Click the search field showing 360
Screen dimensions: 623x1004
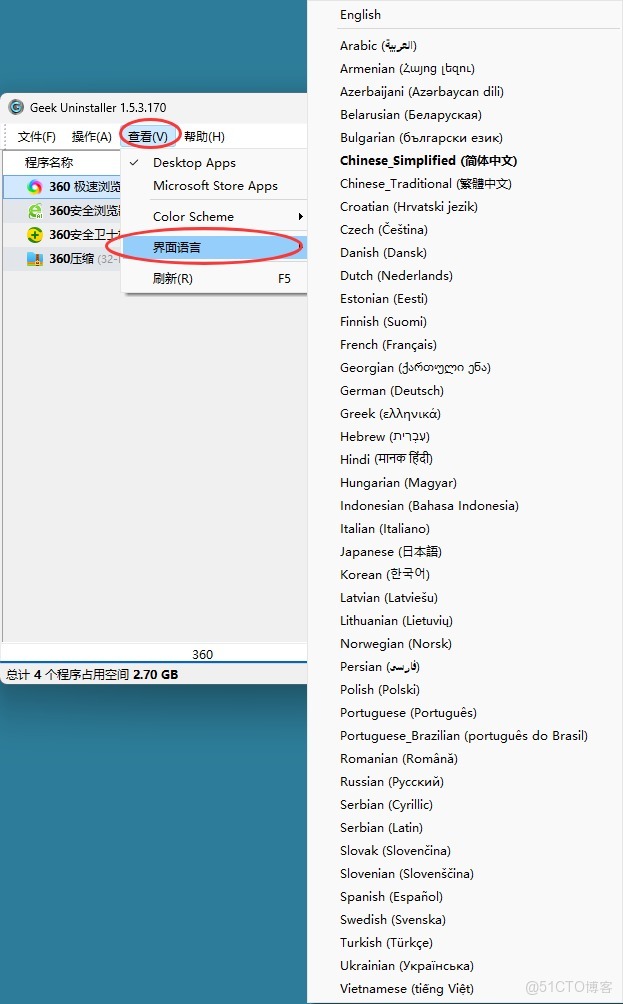(154, 654)
